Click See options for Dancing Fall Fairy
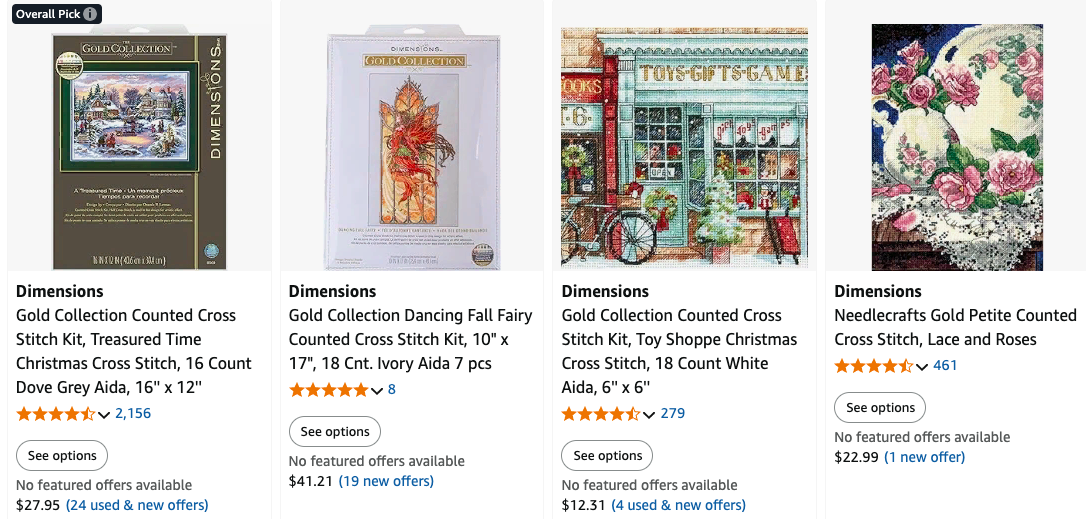The height and width of the screenshot is (519, 1086). [335, 432]
